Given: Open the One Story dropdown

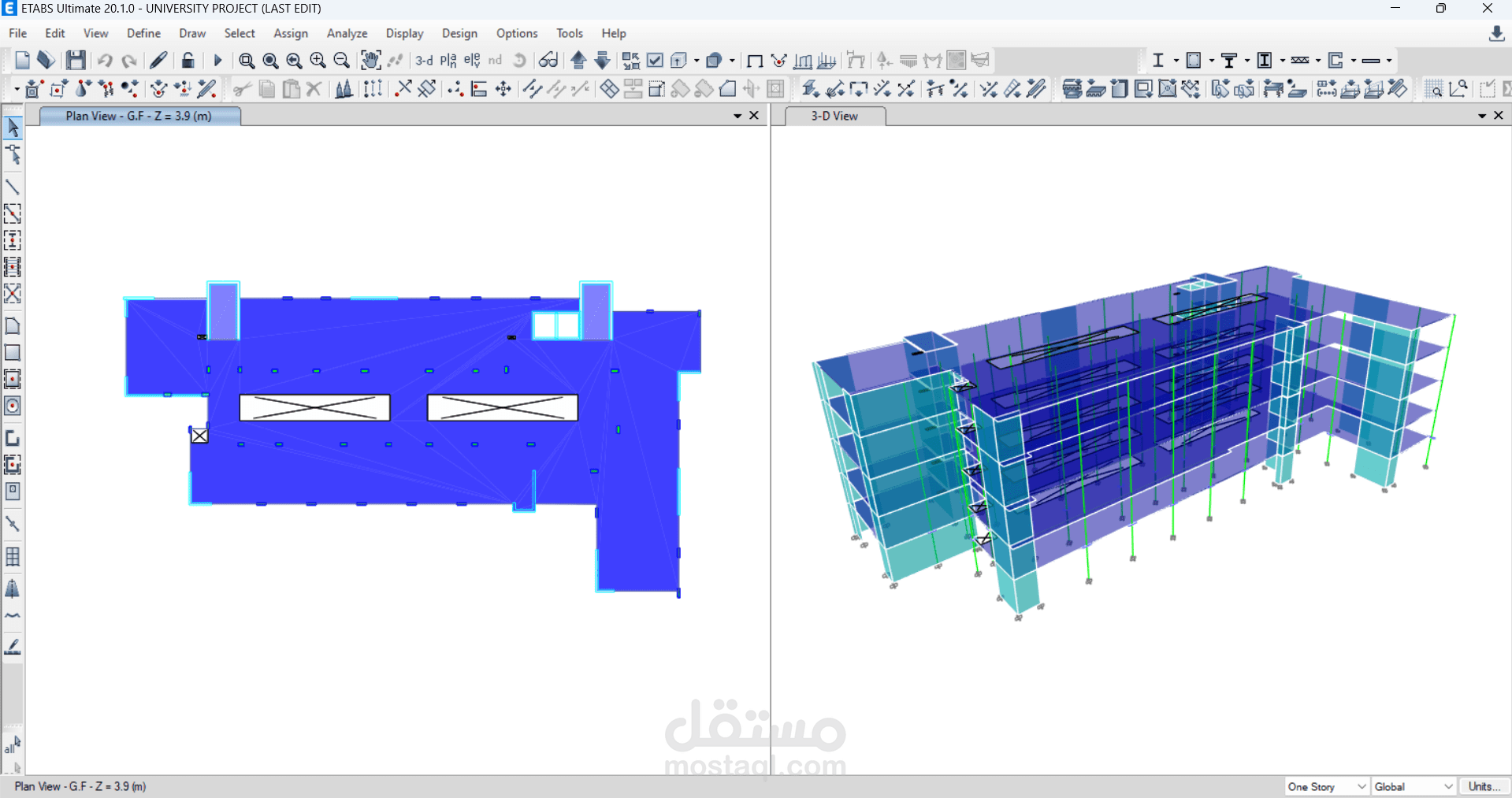Looking at the screenshot, I should [x=1327, y=787].
